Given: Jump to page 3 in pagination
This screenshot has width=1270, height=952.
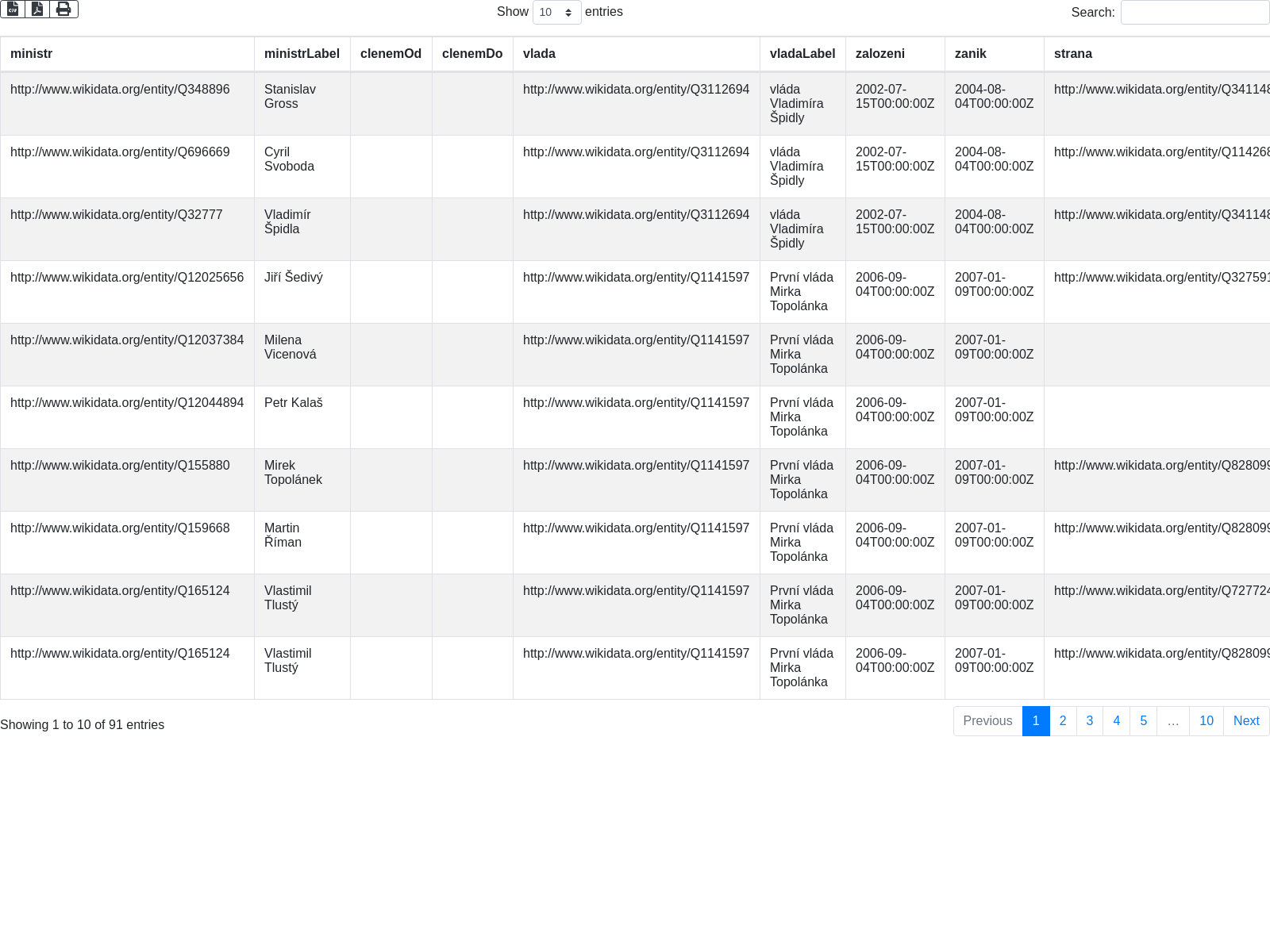Looking at the screenshot, I should click(x=1090, y=721).
